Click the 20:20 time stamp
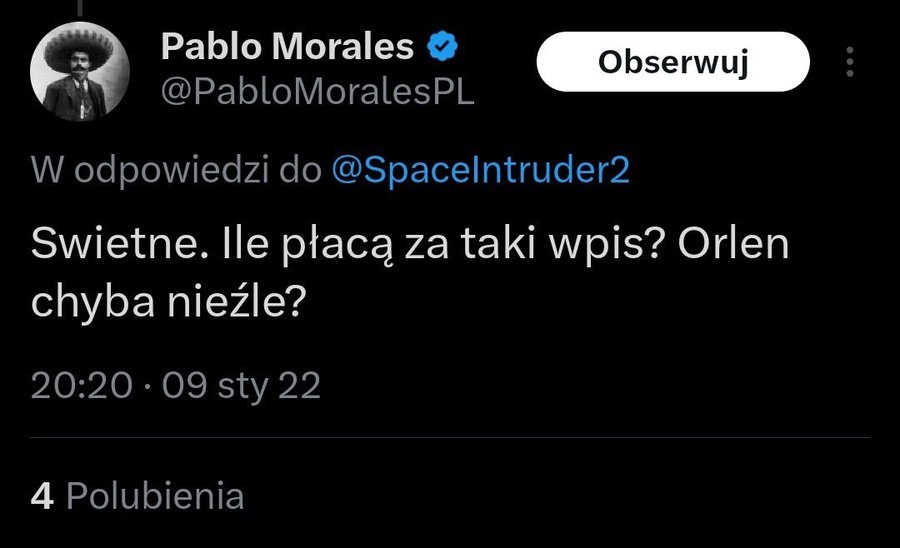Image resolution: width=900 pixels, height=548 pixels. 81,385
